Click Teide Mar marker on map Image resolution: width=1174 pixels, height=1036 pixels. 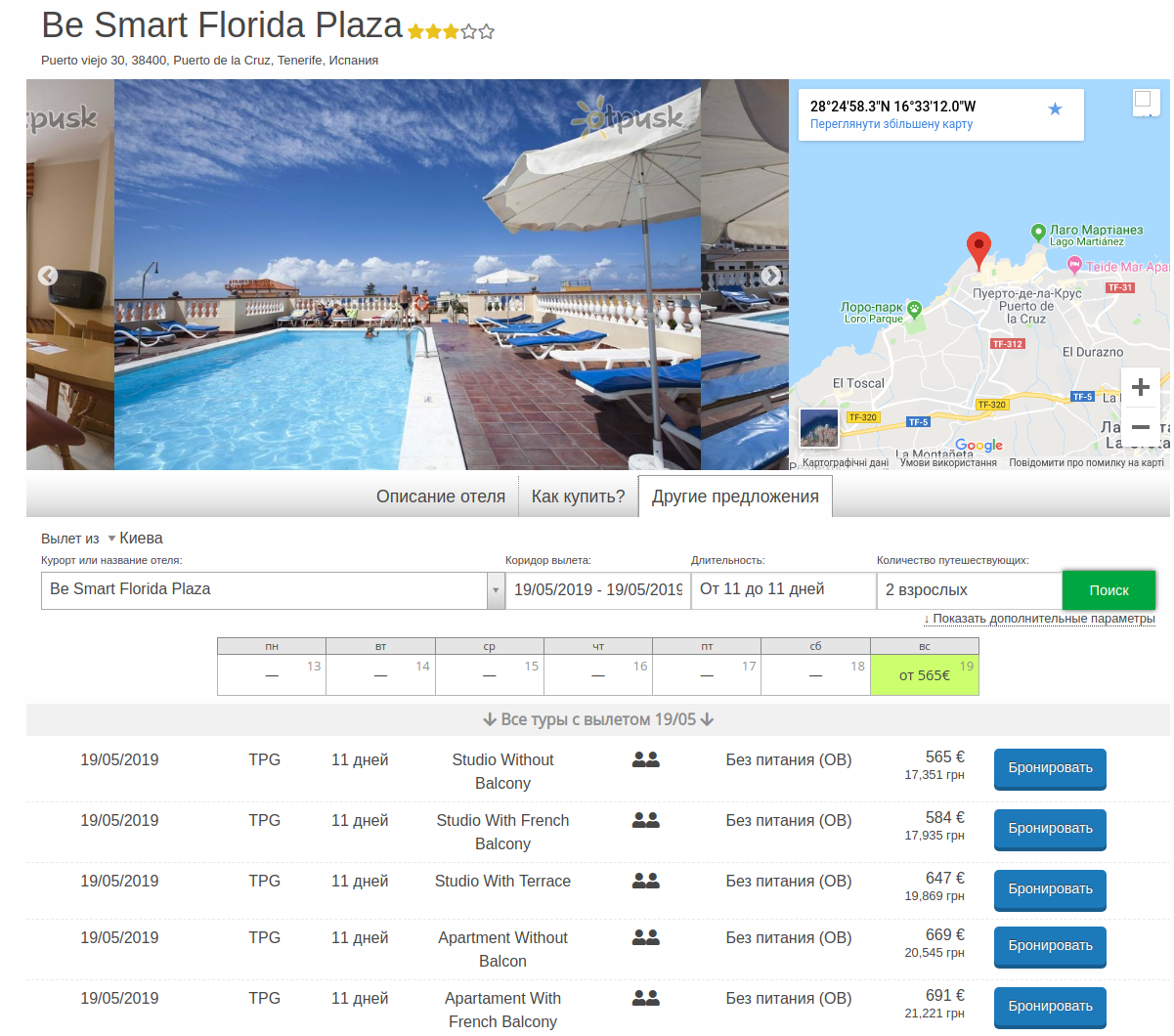click(x=1074, y=265)
